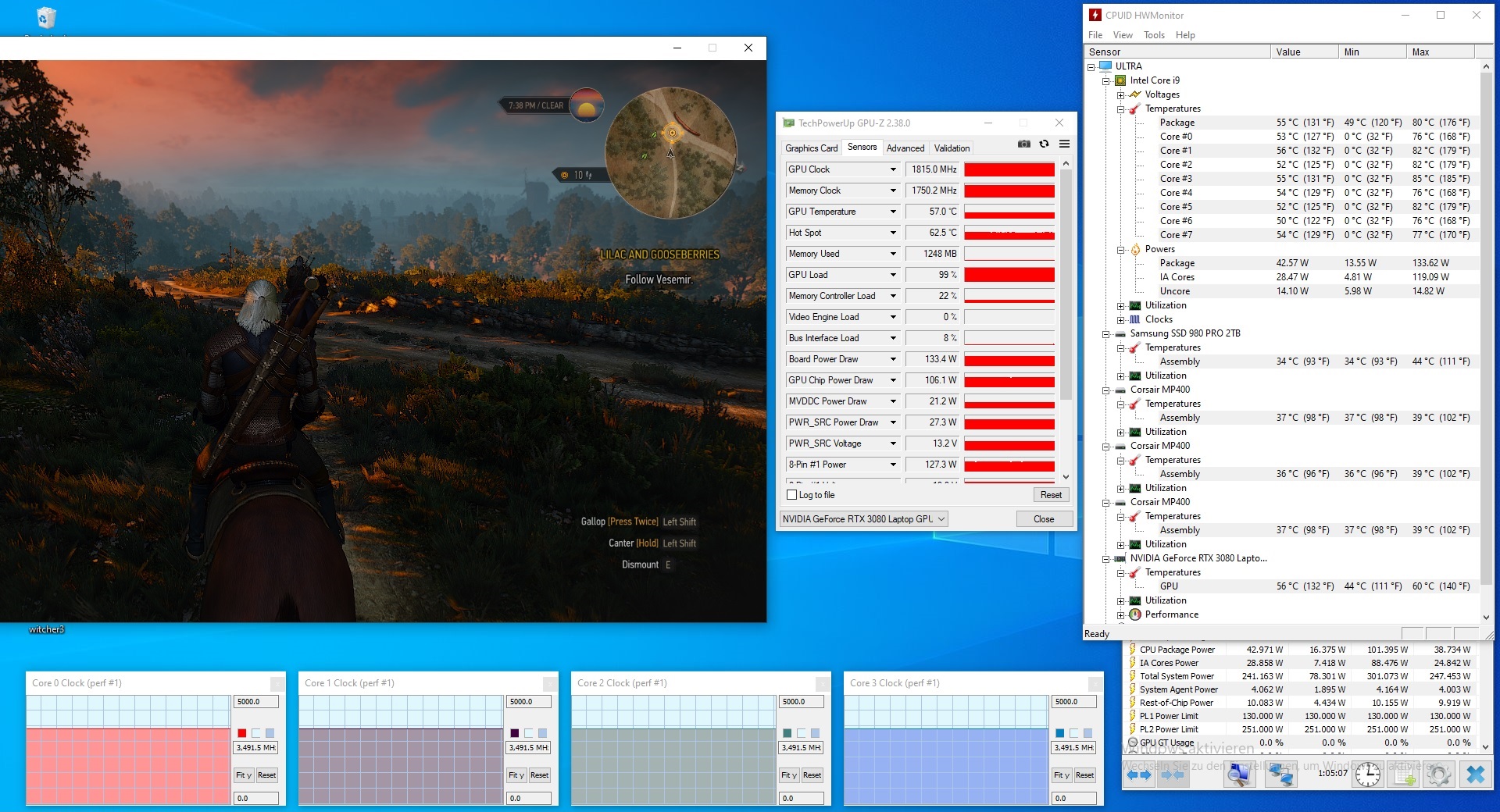Click the 5000.0 max field in Core 0 Clock

[x=256, y=702]
